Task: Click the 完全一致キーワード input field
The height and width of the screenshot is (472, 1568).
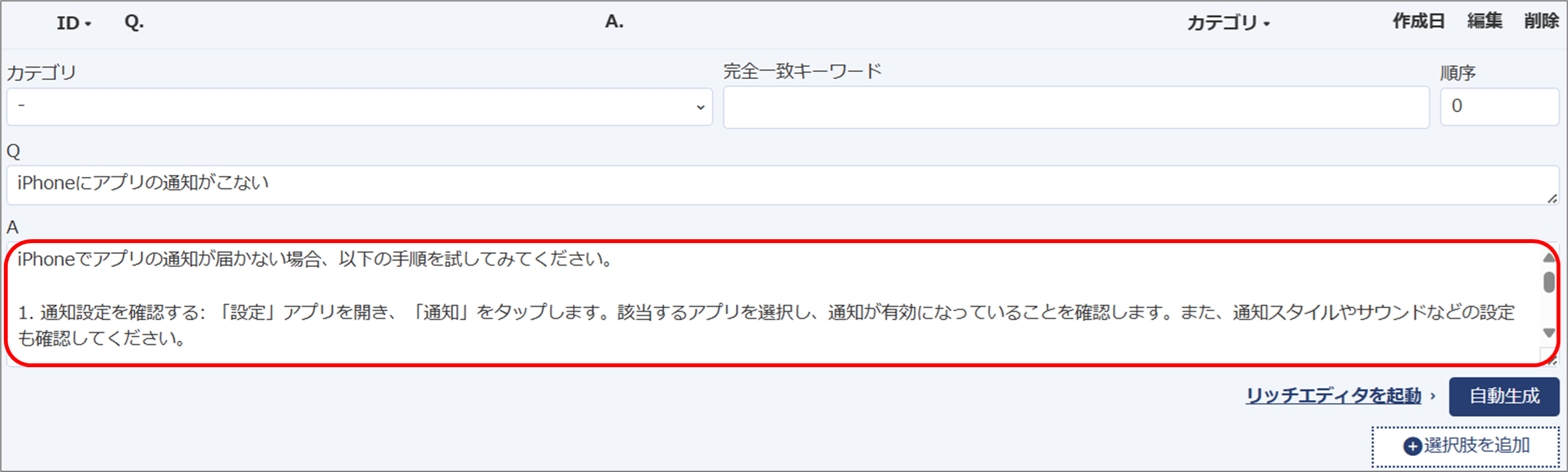Action: [x=1076, y=107]
